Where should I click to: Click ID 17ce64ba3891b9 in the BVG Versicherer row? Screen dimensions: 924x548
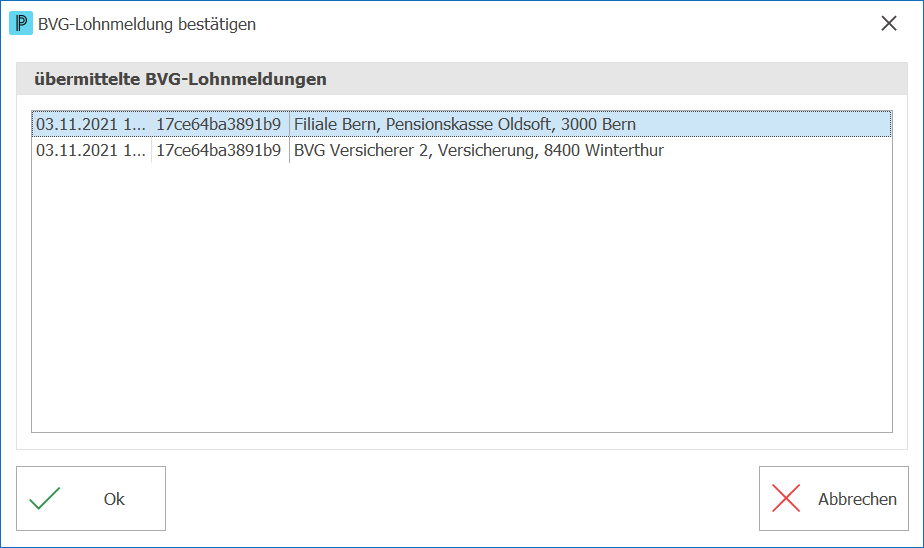click(x=219, y=150)
